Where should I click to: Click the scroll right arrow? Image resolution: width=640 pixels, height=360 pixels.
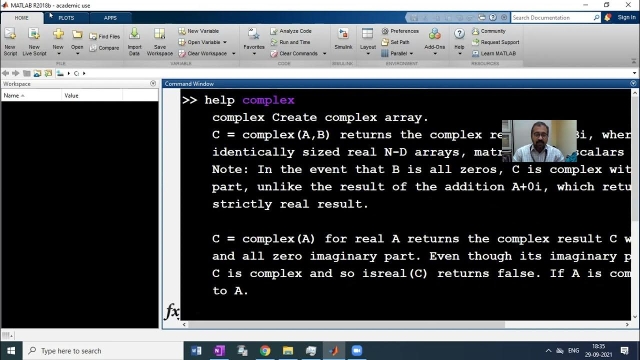click(627, 324)
